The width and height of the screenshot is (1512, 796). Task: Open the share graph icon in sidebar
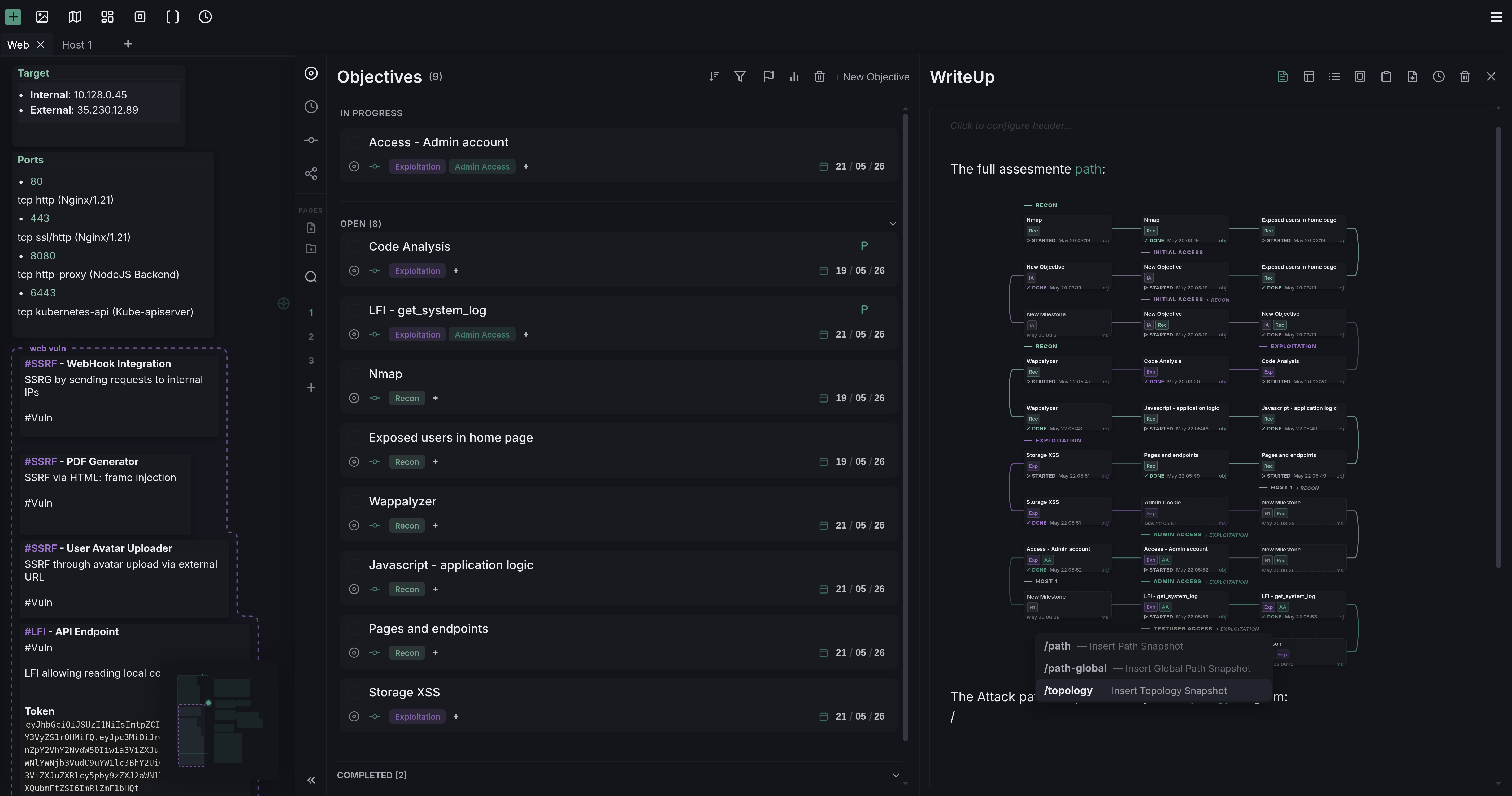(x=311, y=173)
